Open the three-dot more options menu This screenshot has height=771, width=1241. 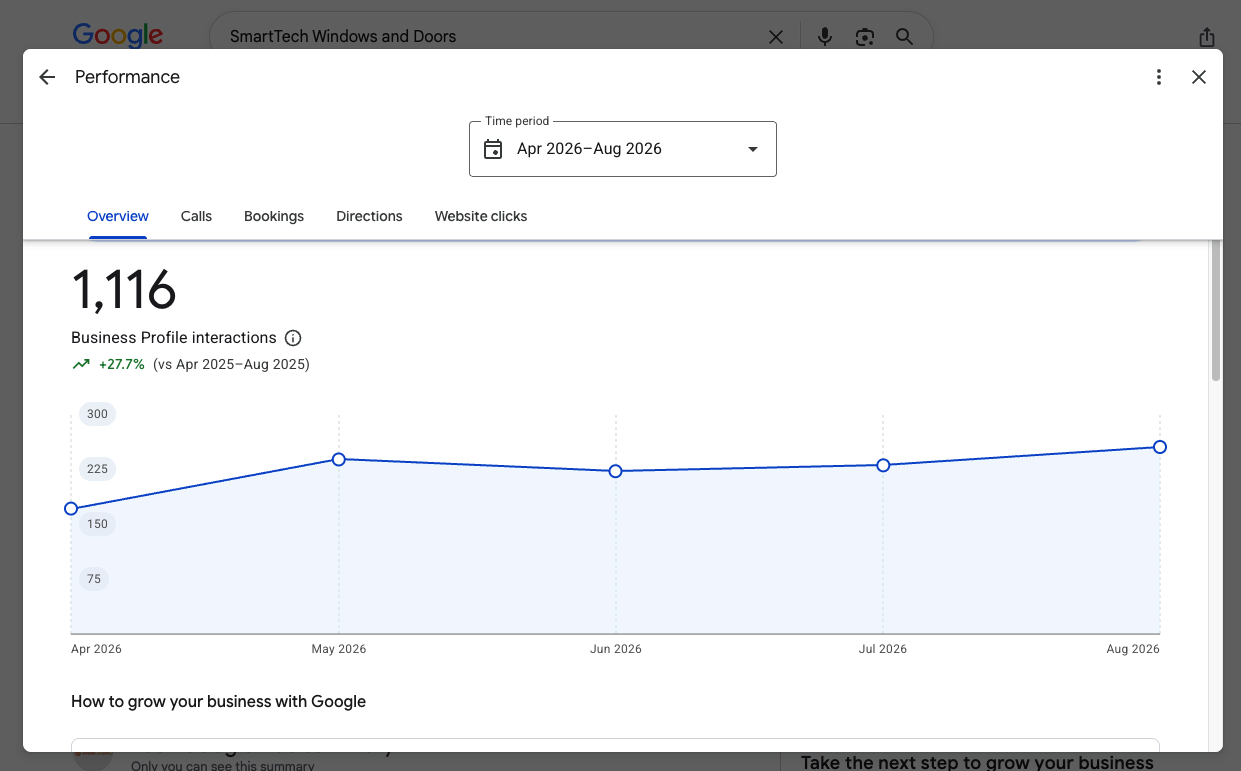pyautogui.click(x=1159, y=77)
